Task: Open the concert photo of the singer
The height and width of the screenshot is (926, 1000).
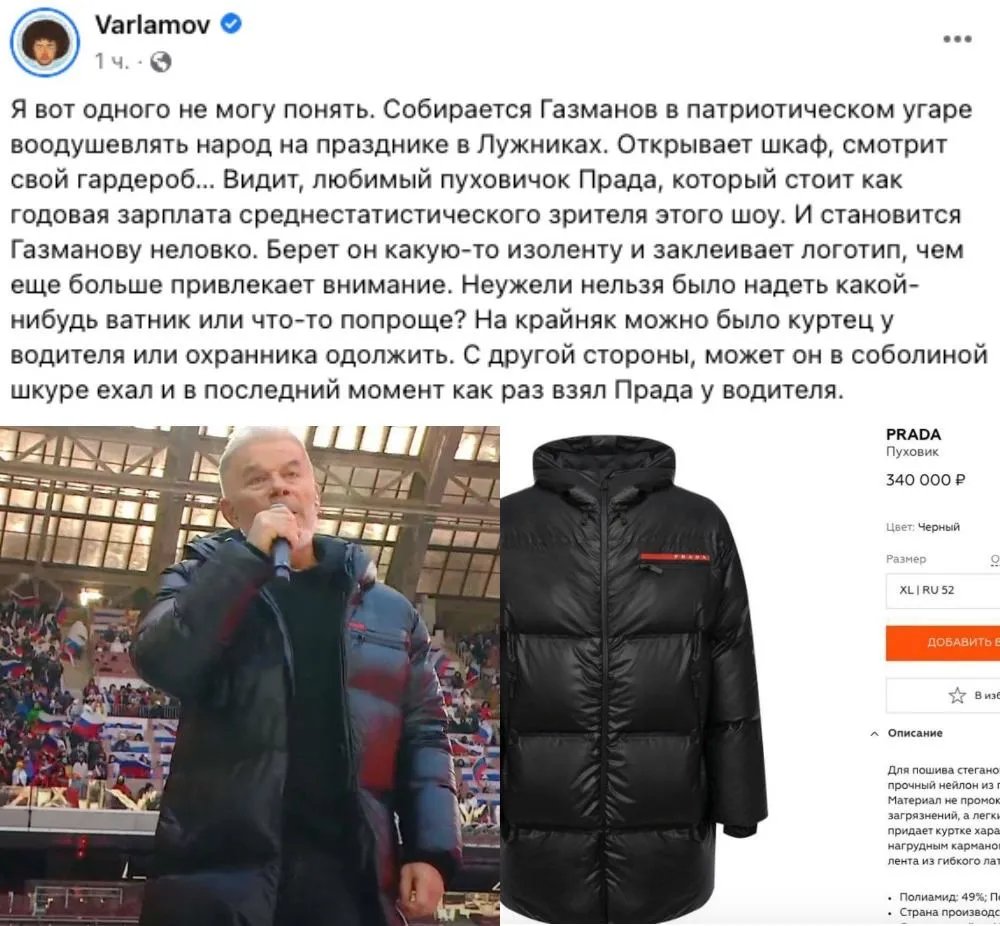Action: coord(250,676)
